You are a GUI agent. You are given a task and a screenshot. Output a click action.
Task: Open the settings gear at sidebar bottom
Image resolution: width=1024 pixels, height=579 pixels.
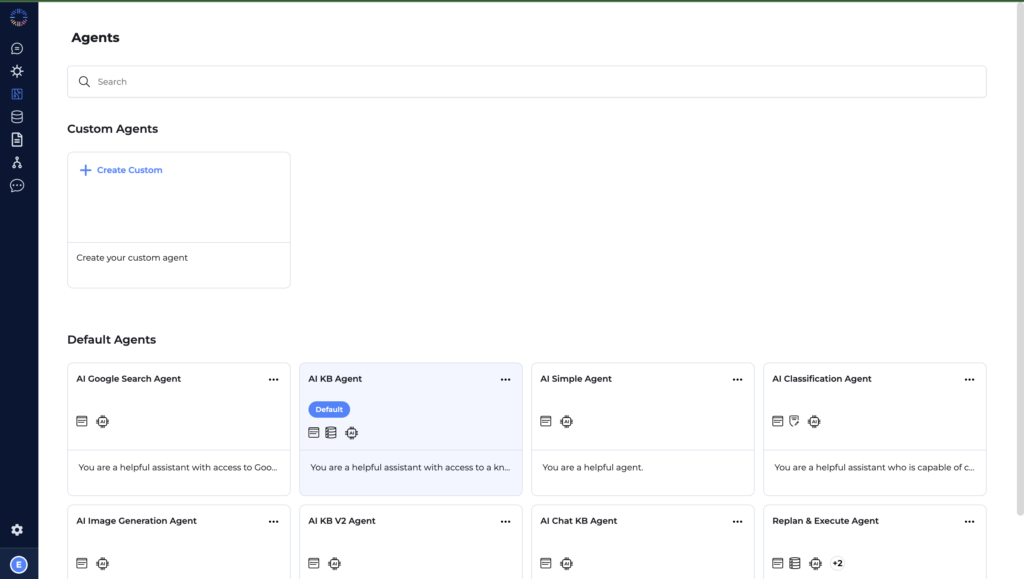coord(16,530)
